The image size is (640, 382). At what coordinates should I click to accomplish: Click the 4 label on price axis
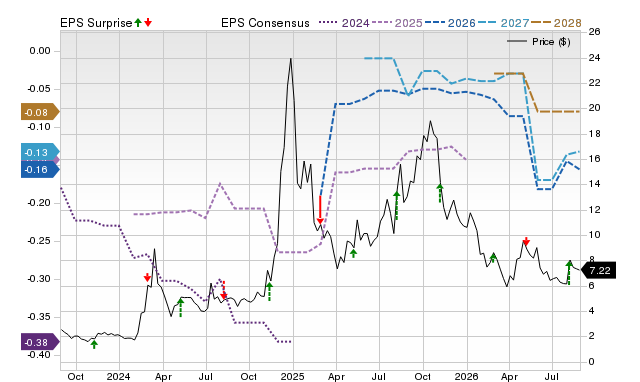[x=592, y=311]
